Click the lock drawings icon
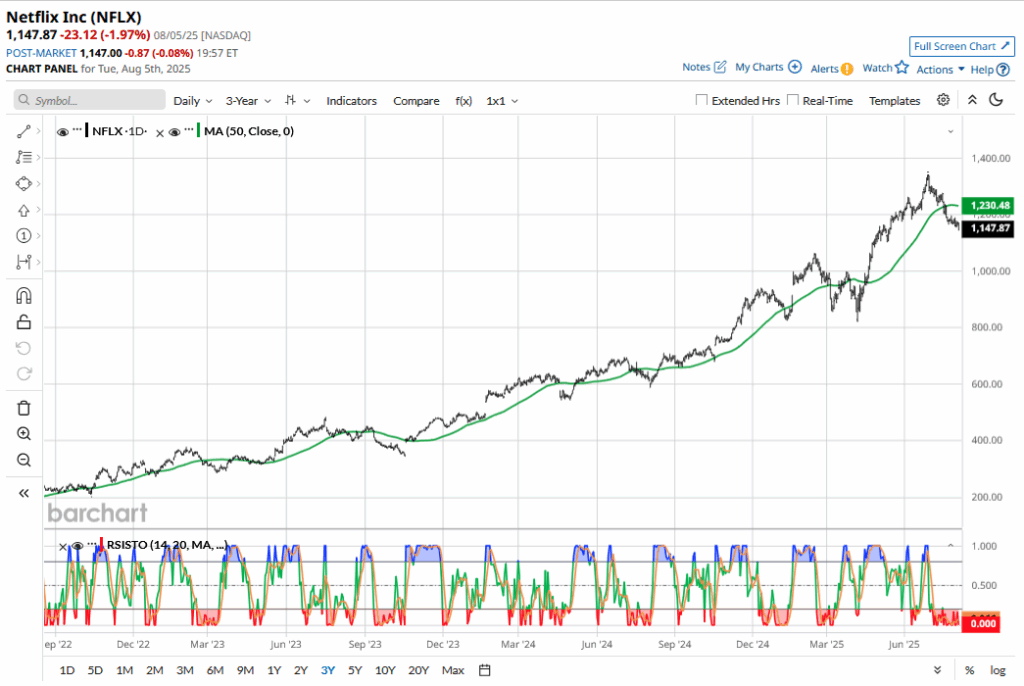Viewport: 1024px width, 686px height. (24, 322)
